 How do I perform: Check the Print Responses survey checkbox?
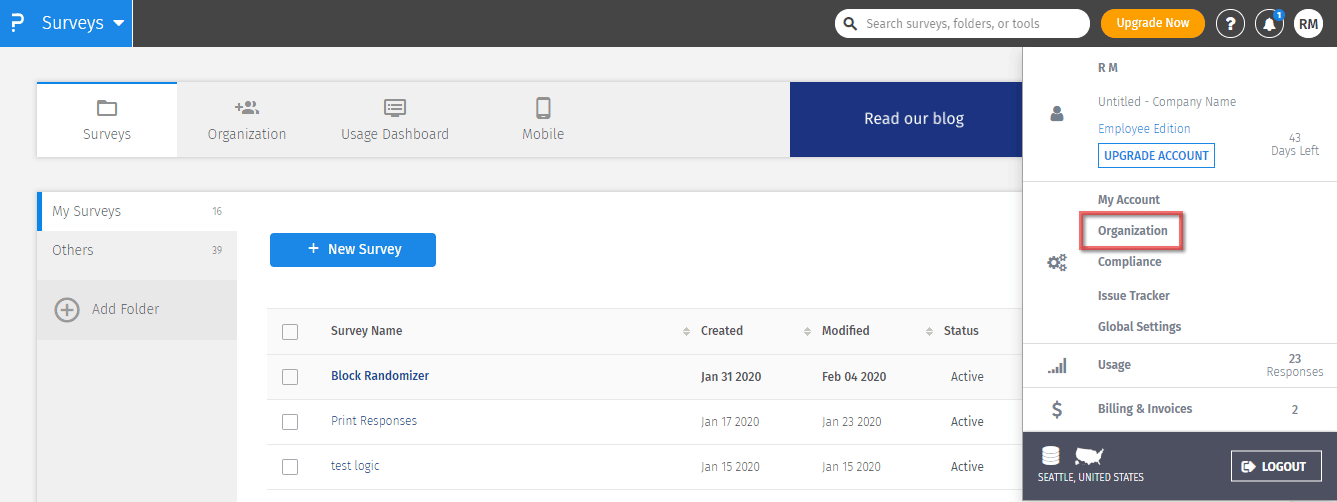290,422
